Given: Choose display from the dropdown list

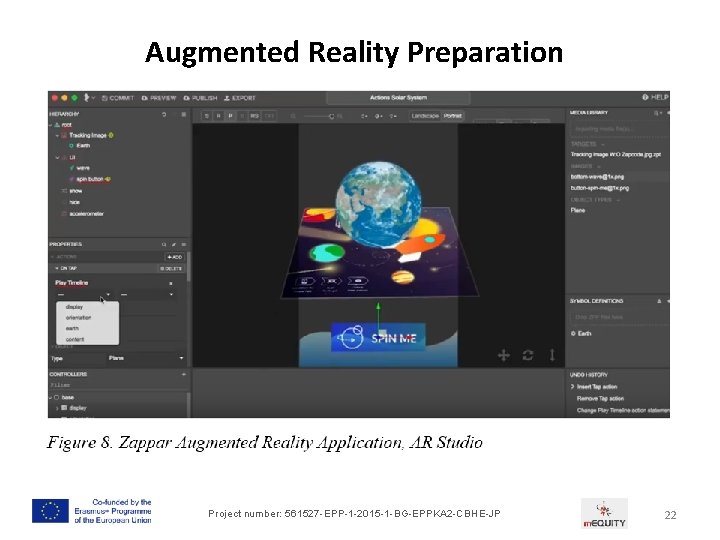Looking at the screenshot, I should [87, 307].
